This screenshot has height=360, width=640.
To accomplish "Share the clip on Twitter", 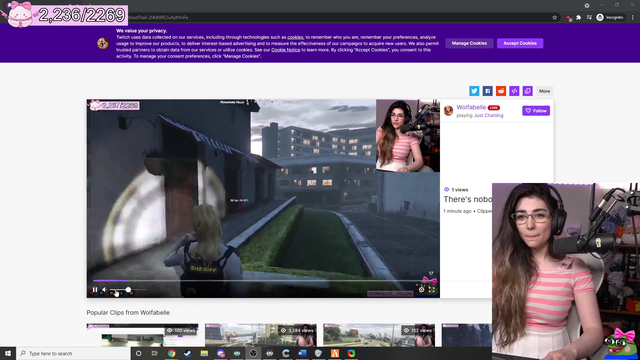I will click(x=474, y=91).
